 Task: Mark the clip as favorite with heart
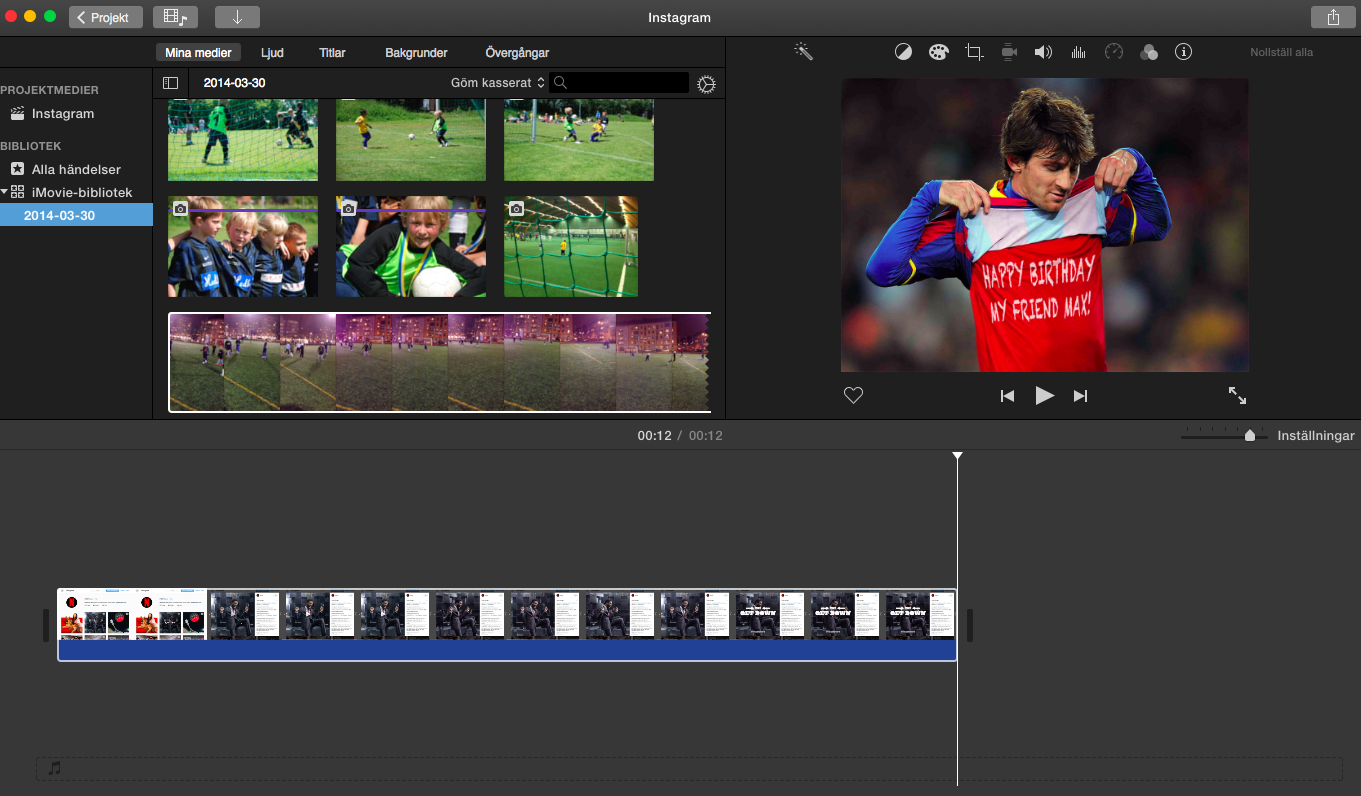click(853, 396)
